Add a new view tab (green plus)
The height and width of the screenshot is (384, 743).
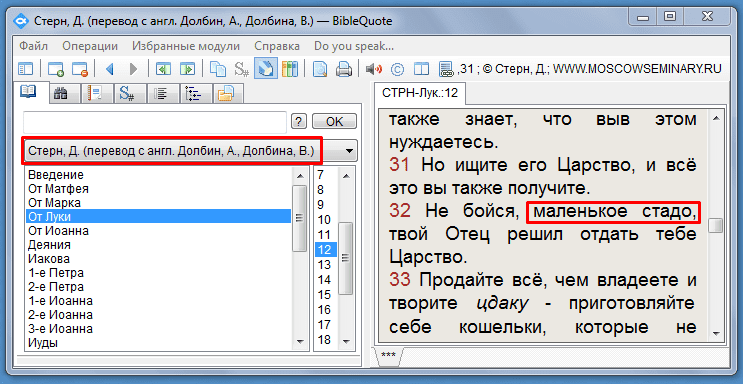(x=56, y=69)
